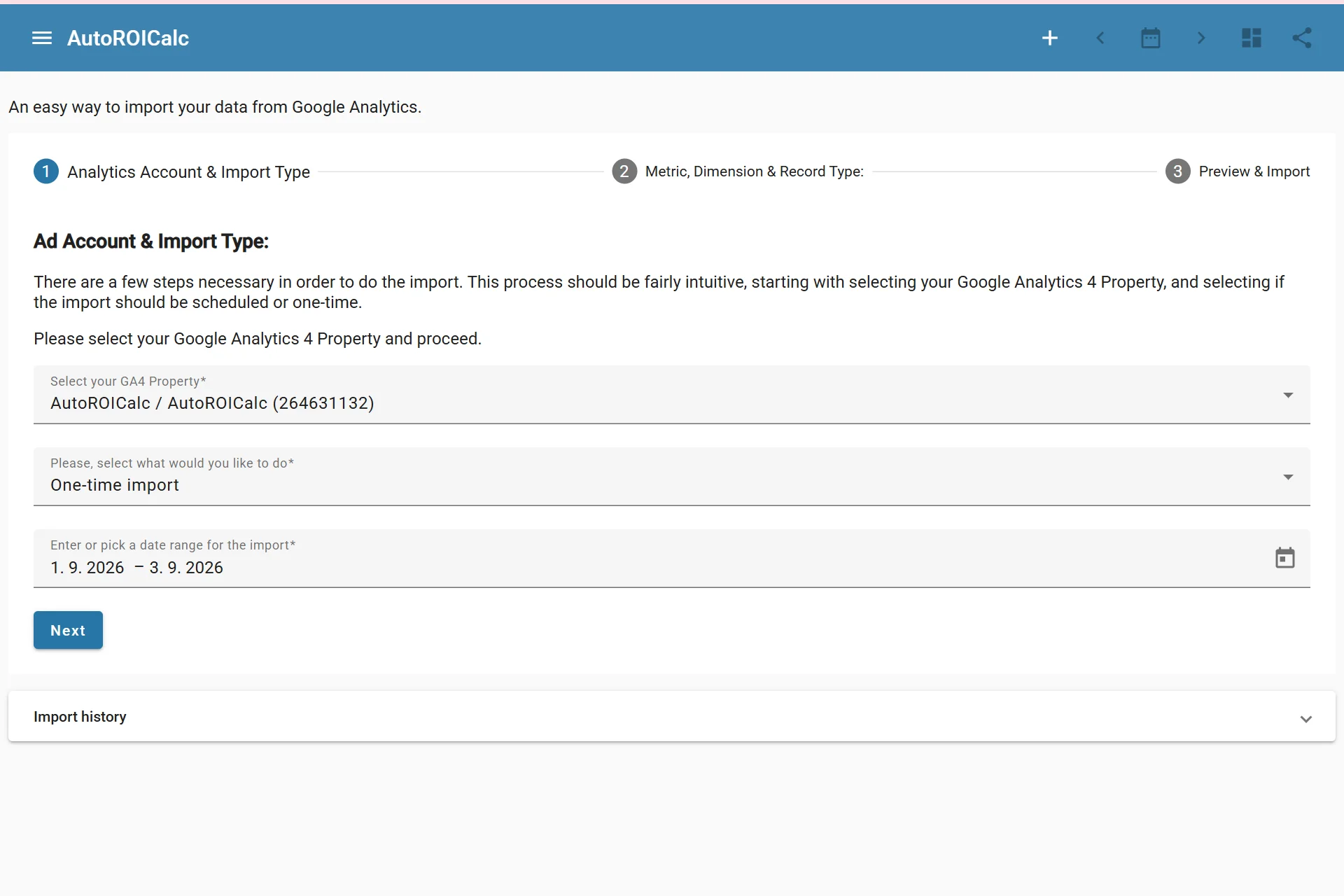
Task: Open the GA4 Property dropdown
Action: click(x=672, y=395)
